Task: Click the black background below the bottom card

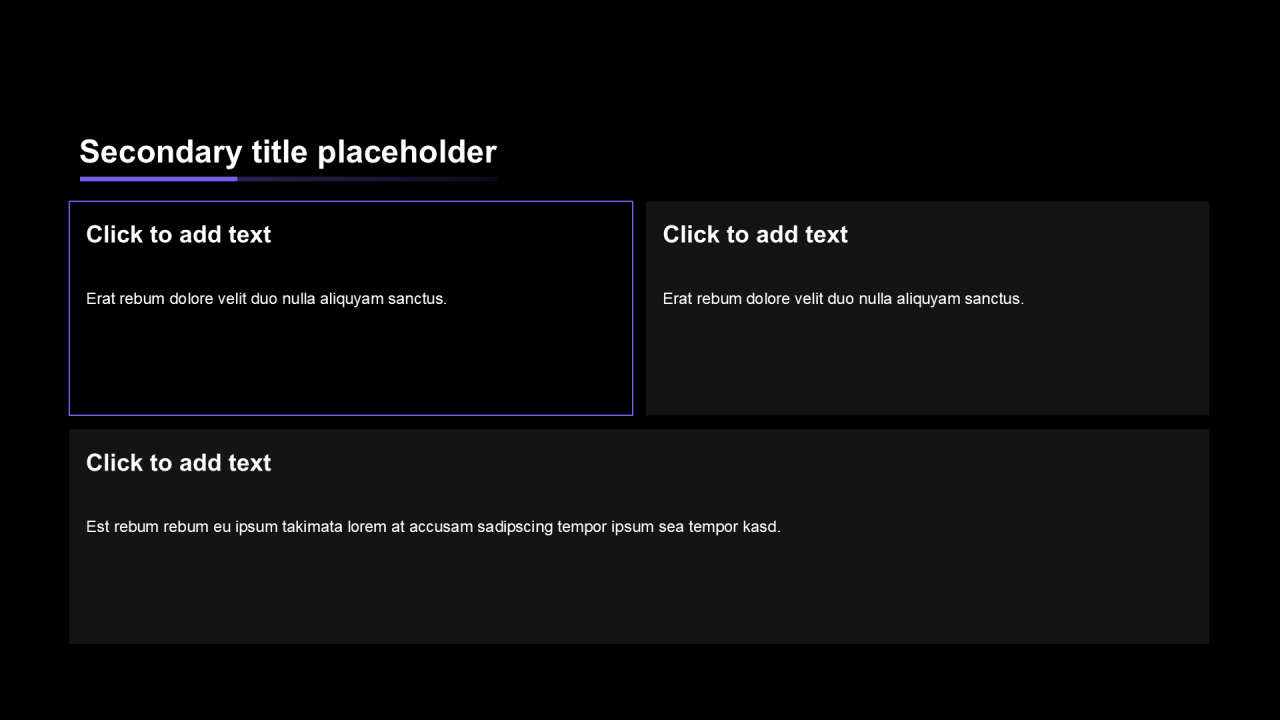Action: click(x=640, y=685)
